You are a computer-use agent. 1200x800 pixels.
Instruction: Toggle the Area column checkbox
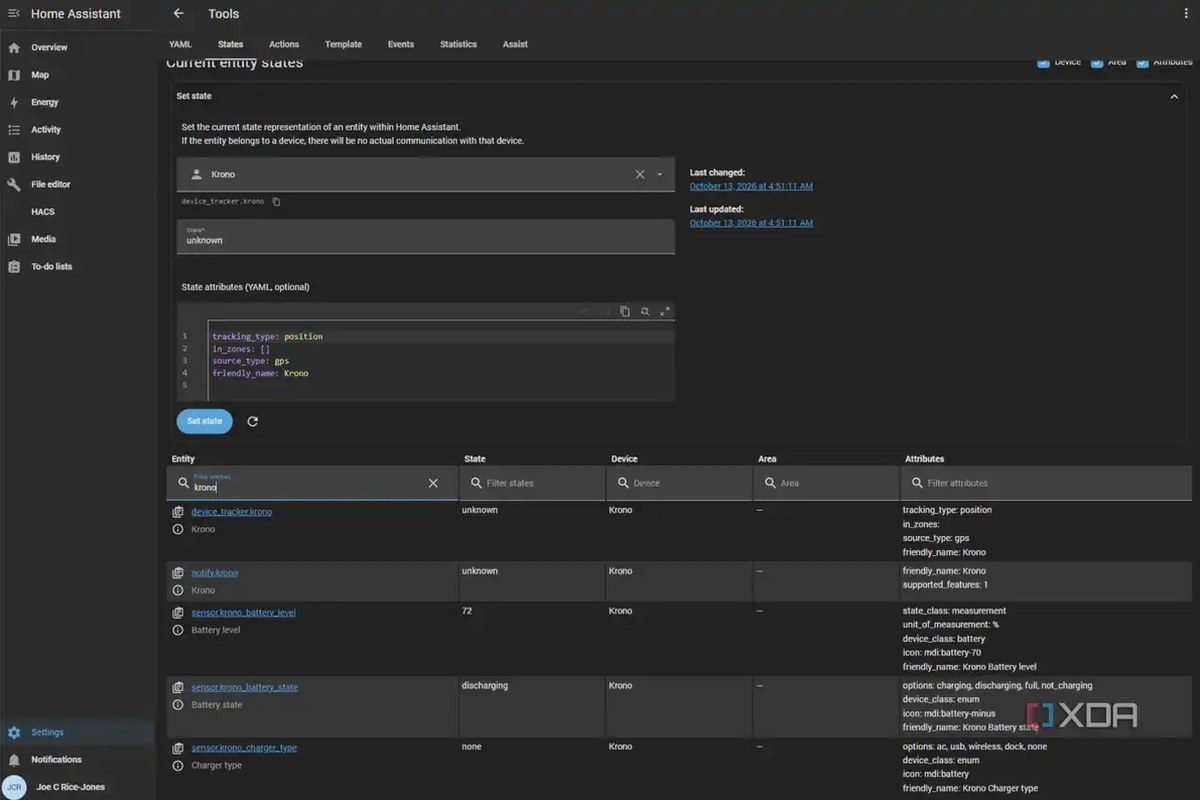tap(1097, 63)
